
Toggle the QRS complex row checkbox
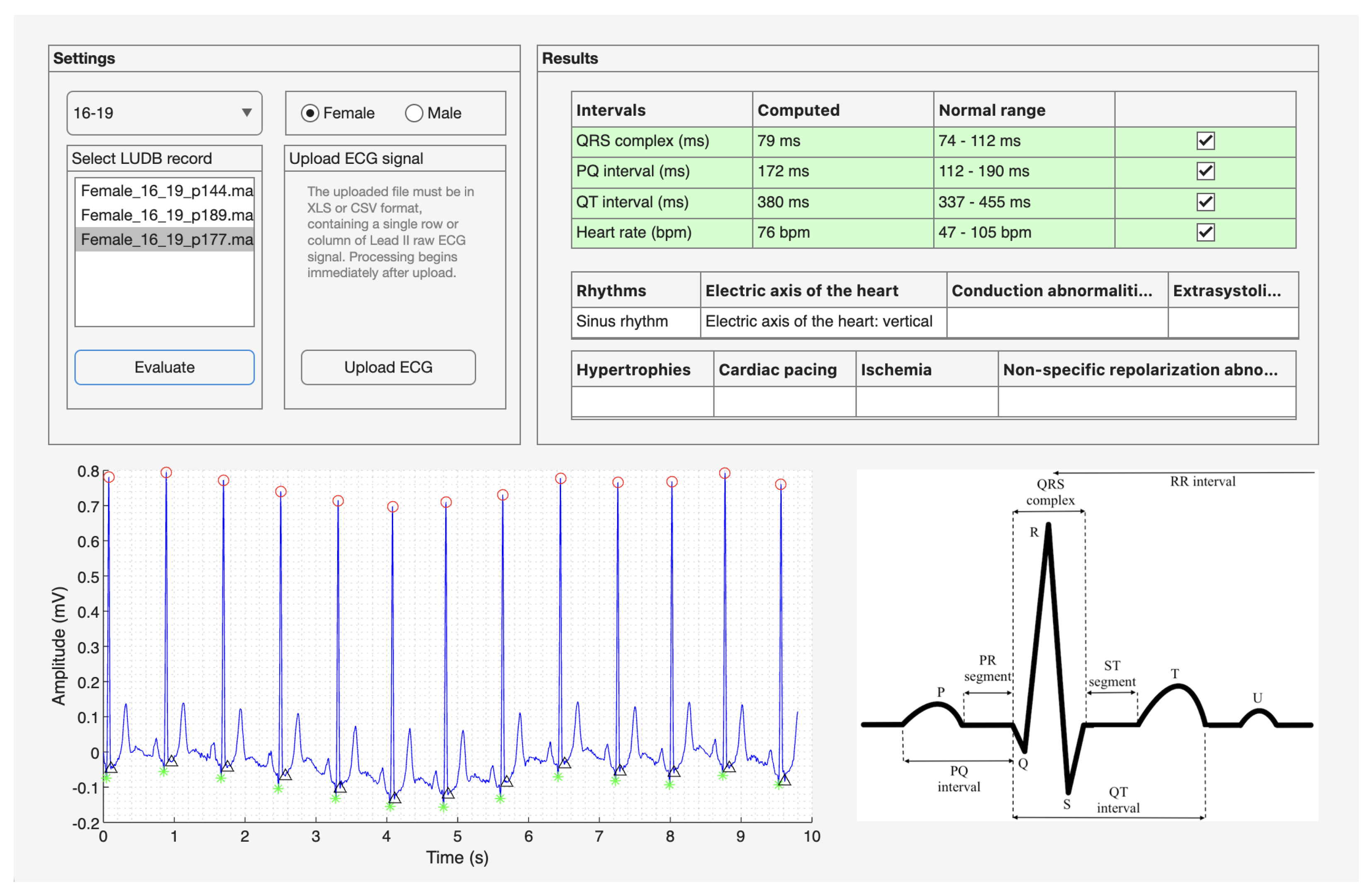click(1205, 141)
